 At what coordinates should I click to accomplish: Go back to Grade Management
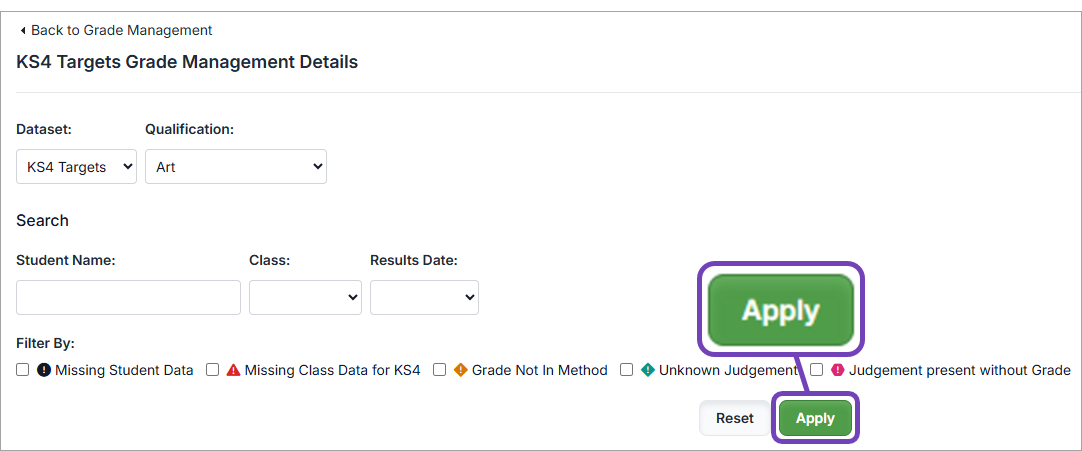click(121, 31)
